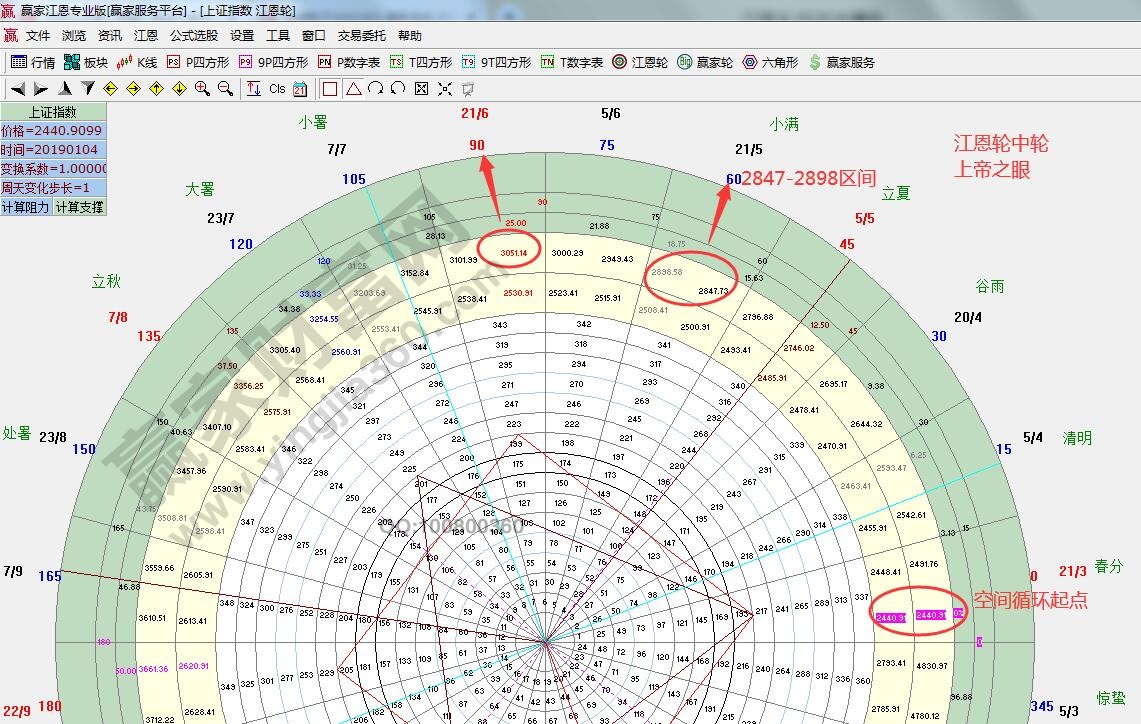Toggle the triangle drawing mode
1141x724 pixels.
352,88
